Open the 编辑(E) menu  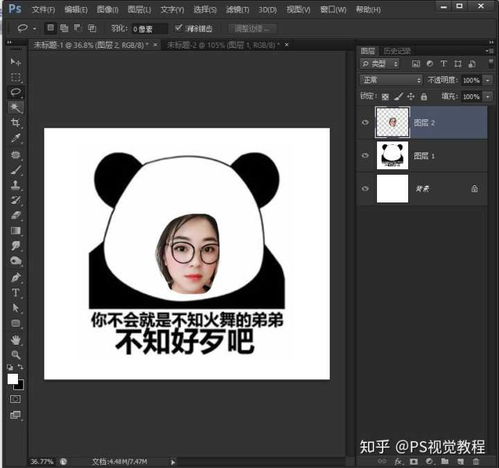76,10
